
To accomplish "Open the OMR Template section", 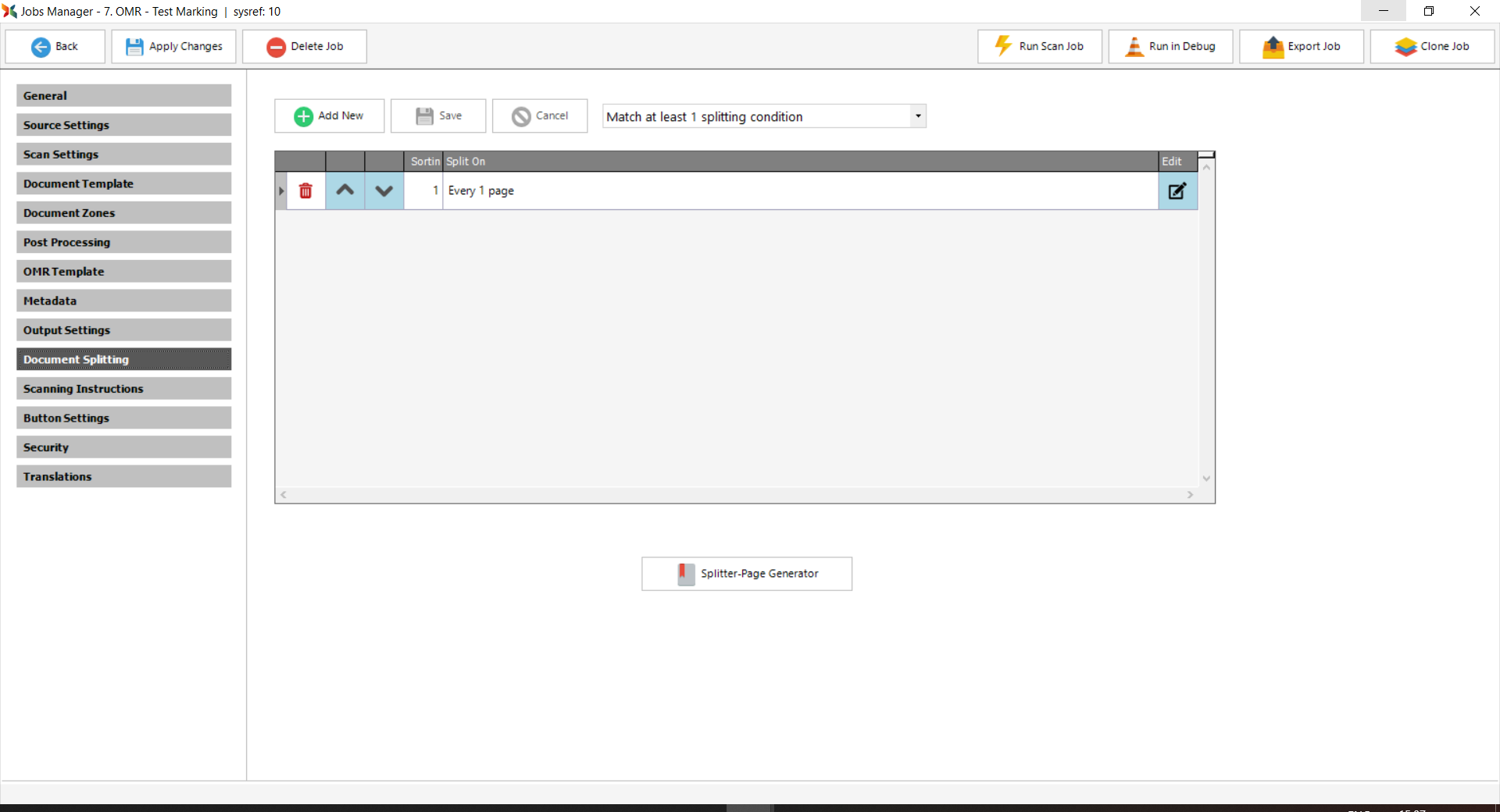I will point(123,272).
